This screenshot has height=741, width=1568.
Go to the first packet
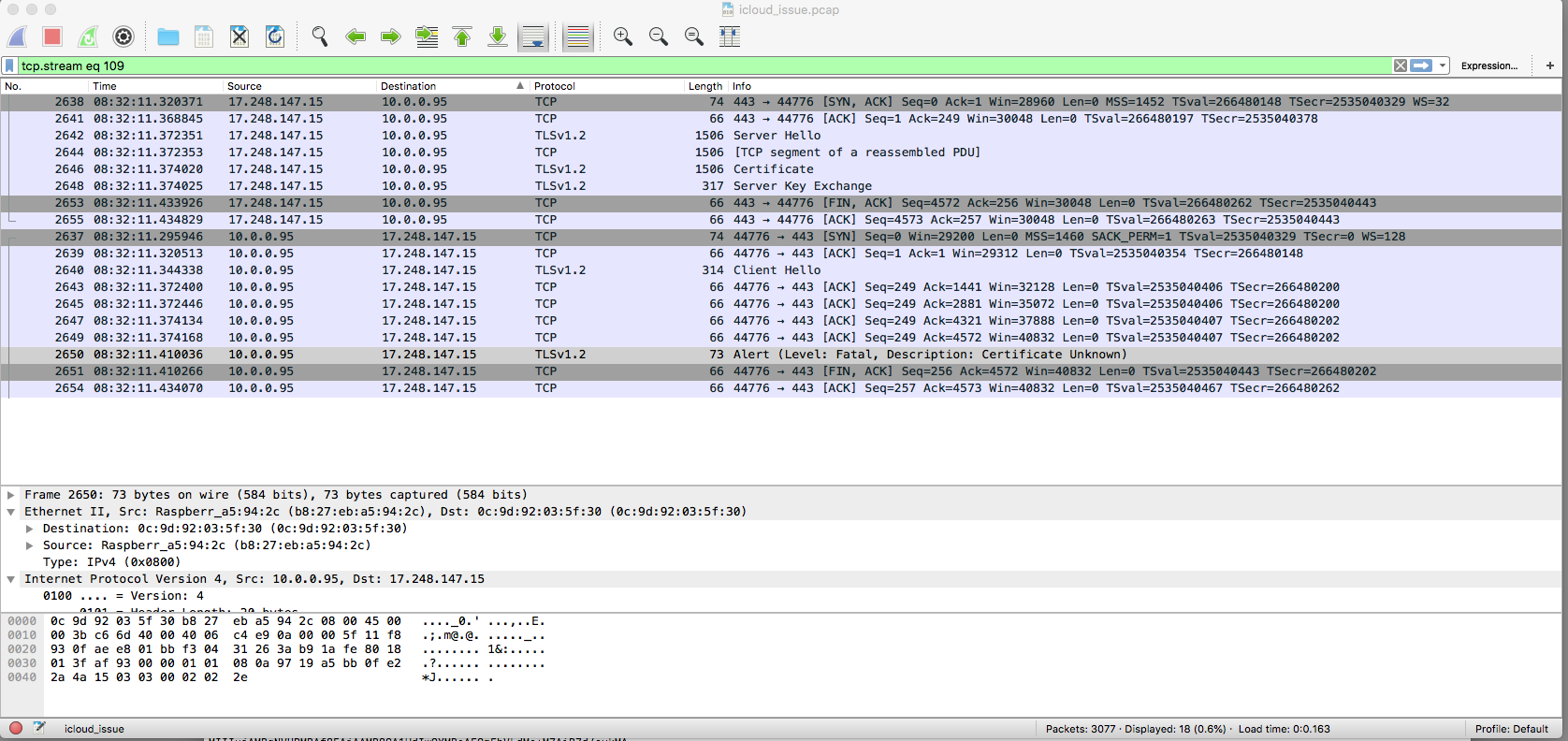[462, 36]
